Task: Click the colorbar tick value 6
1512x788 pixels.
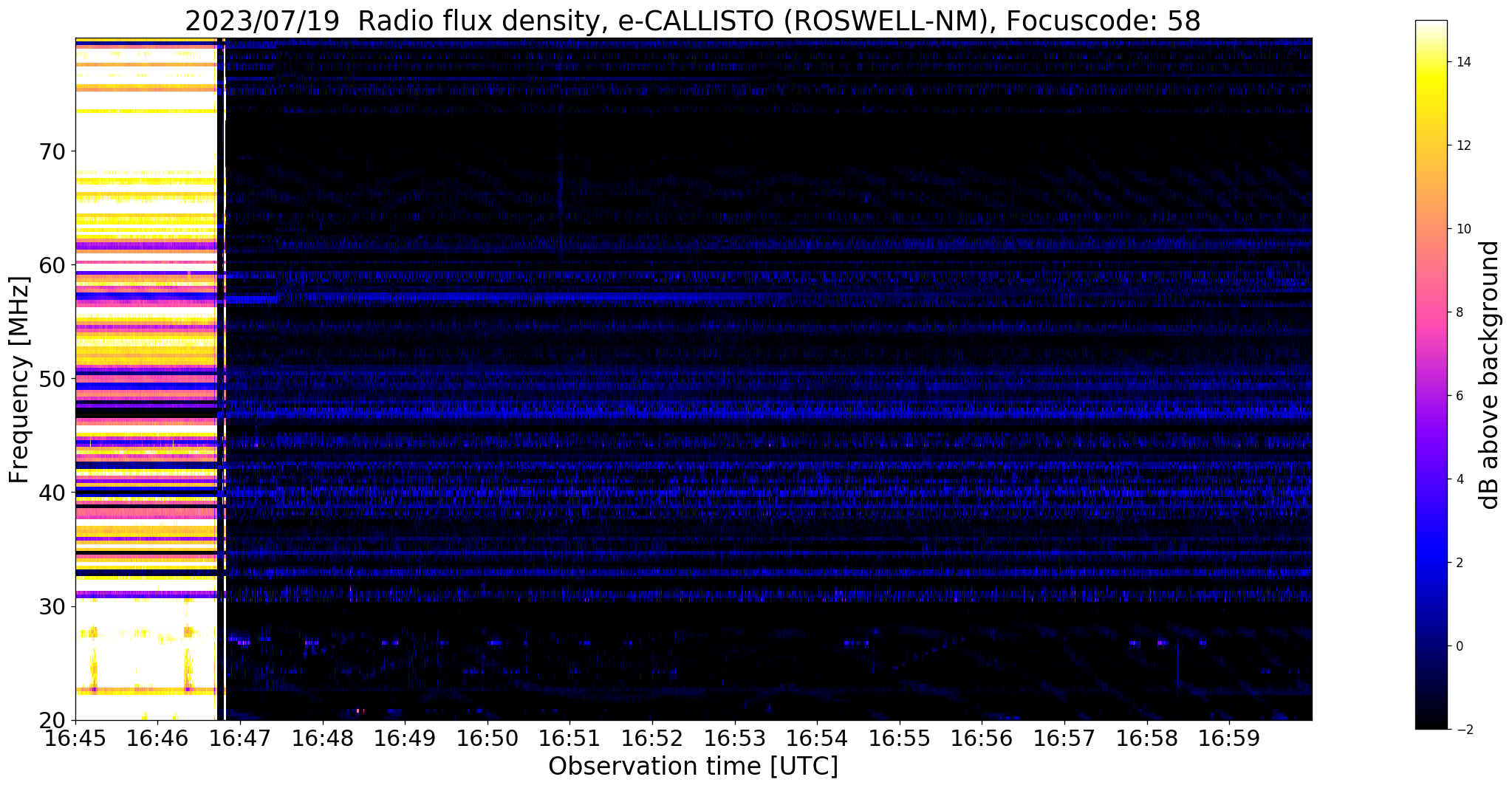Action: tap(1458, 396)
